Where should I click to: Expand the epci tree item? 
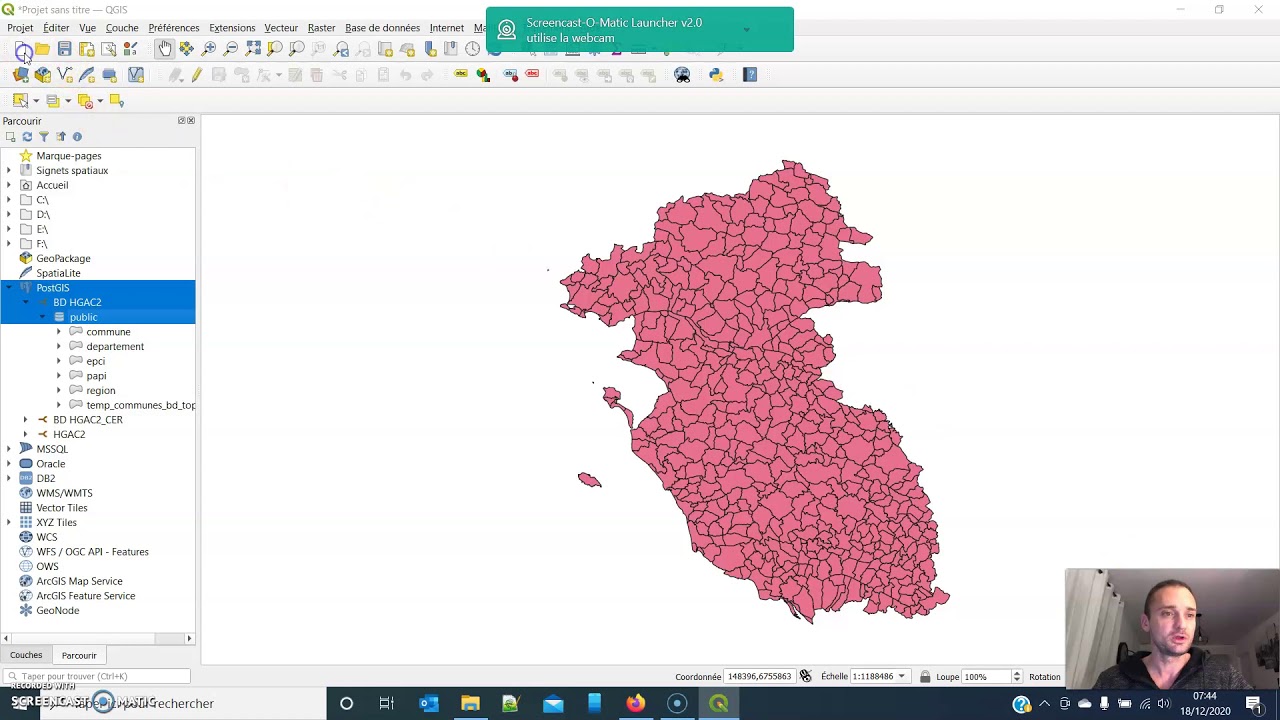pos(58,361)
